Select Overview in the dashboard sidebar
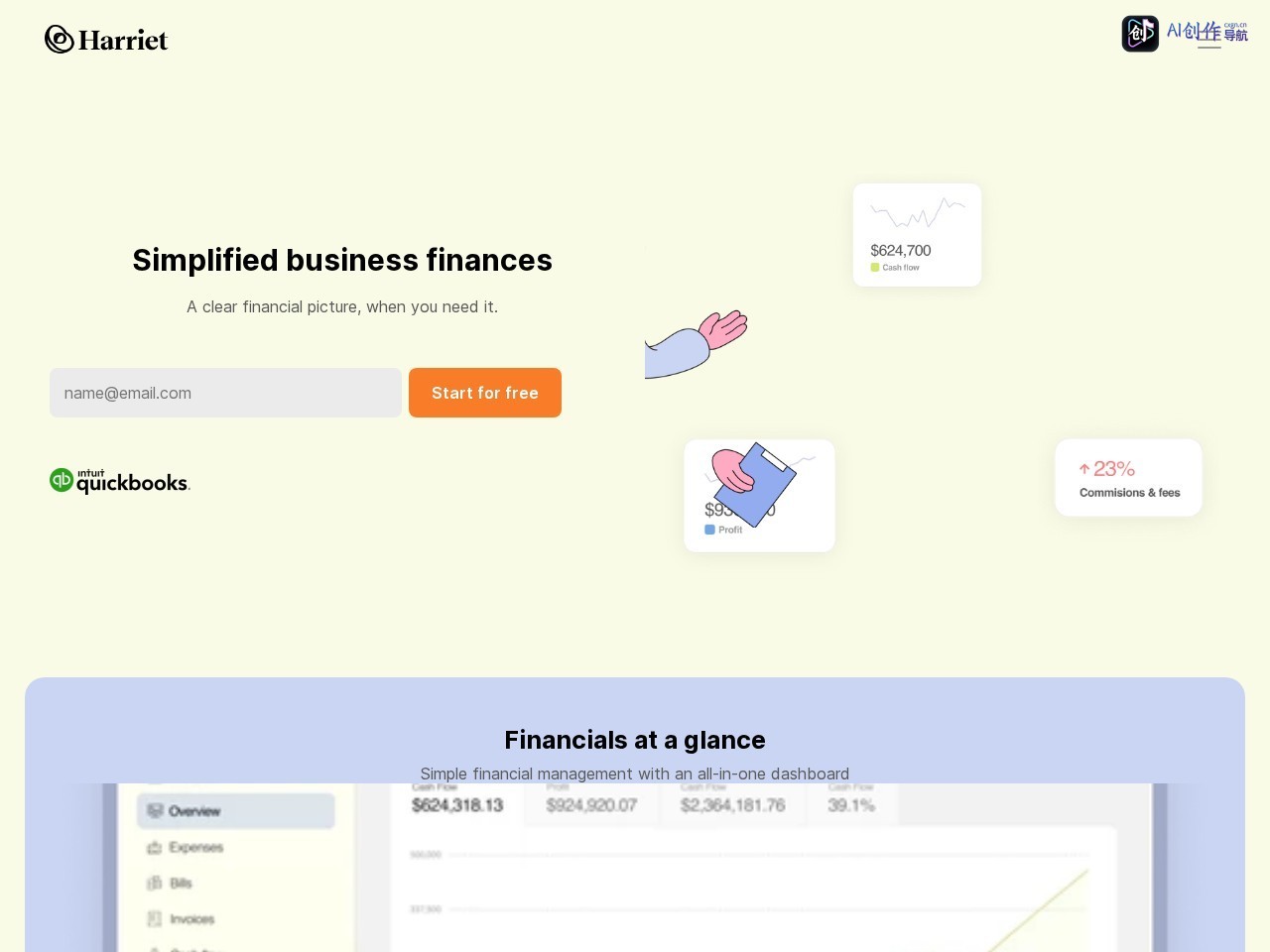Viewport: 1270px width, 952px height. [236, 811]
